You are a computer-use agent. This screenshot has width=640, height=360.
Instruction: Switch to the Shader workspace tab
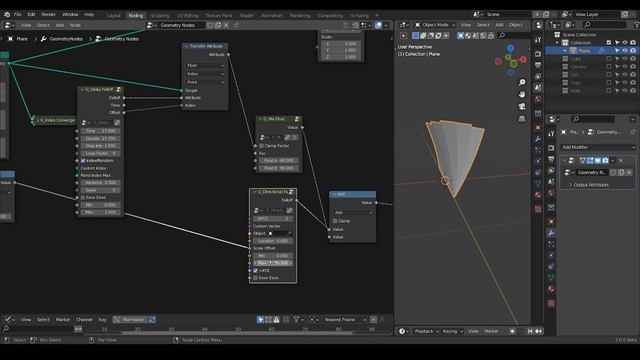point(247,16)
